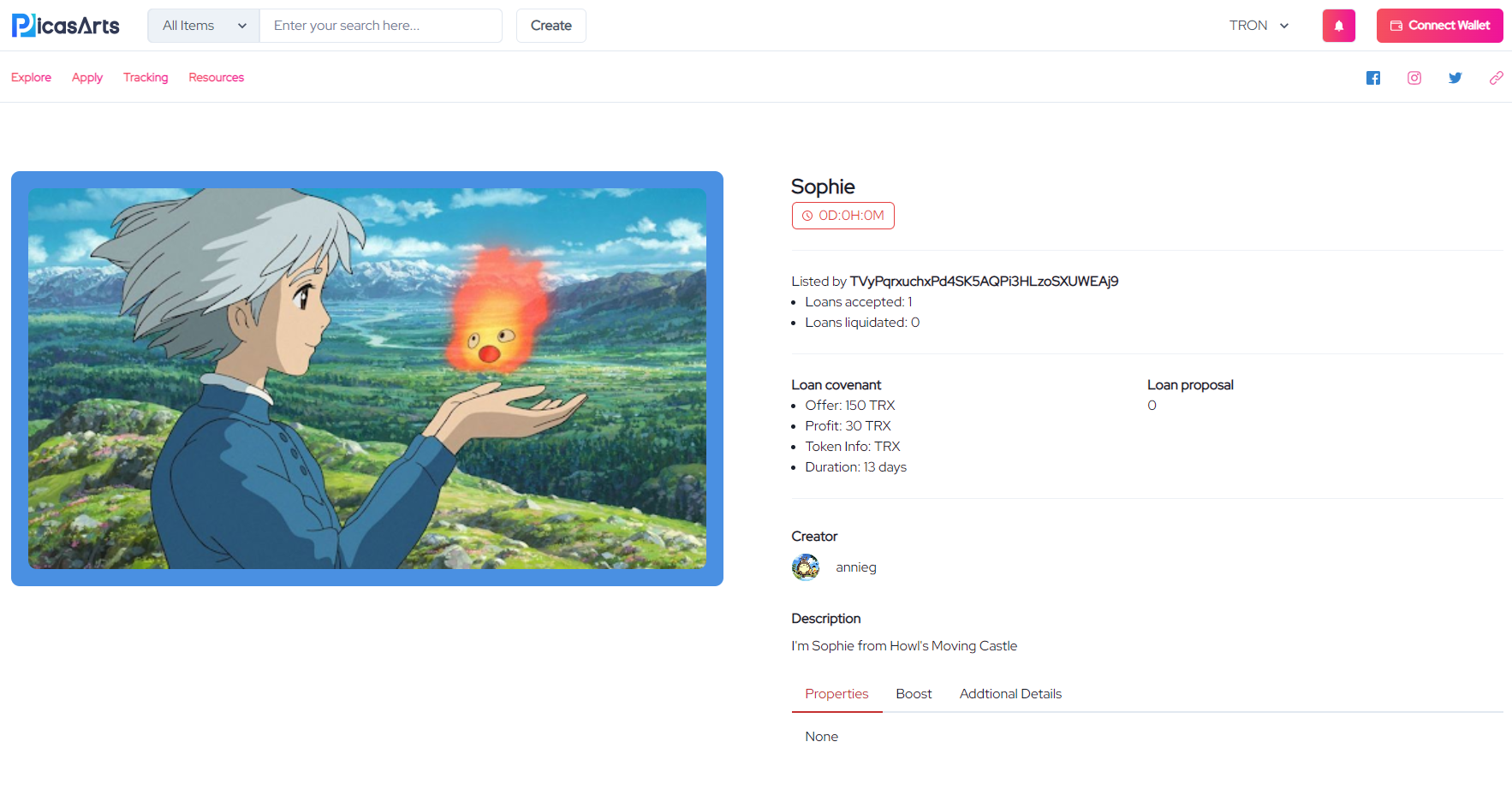Open the Resources menu item
This screenshot has height=801, width=1512.
[x=217, y=77]
